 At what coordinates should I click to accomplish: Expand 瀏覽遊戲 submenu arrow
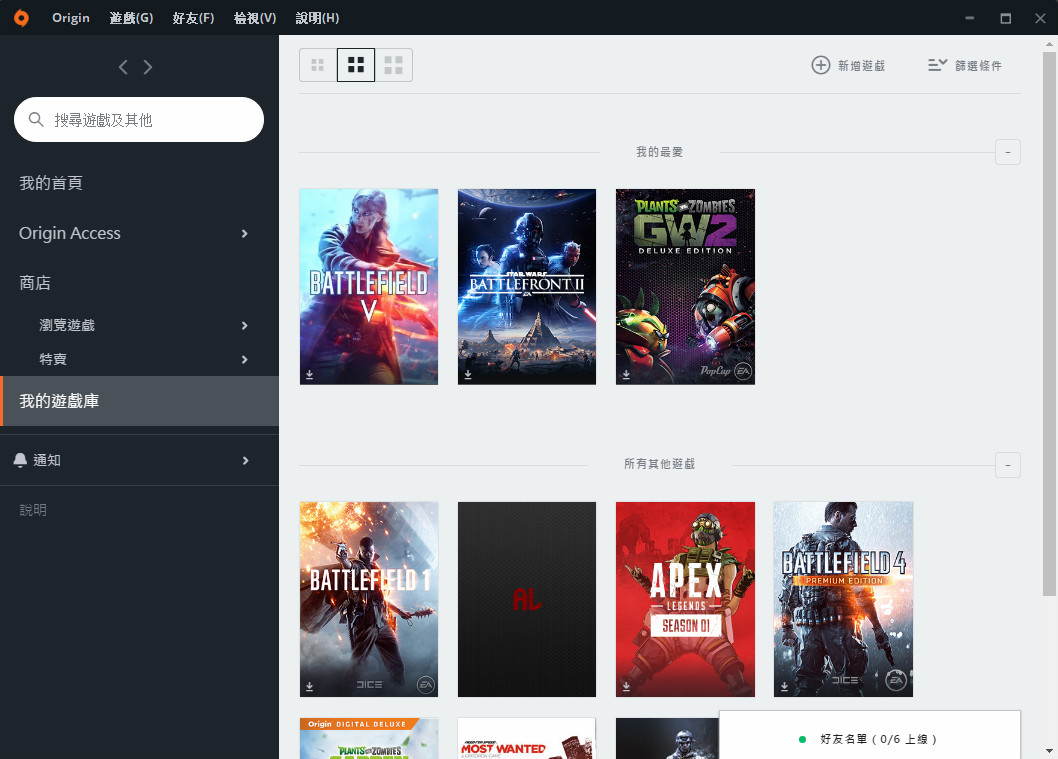point(245,325)
